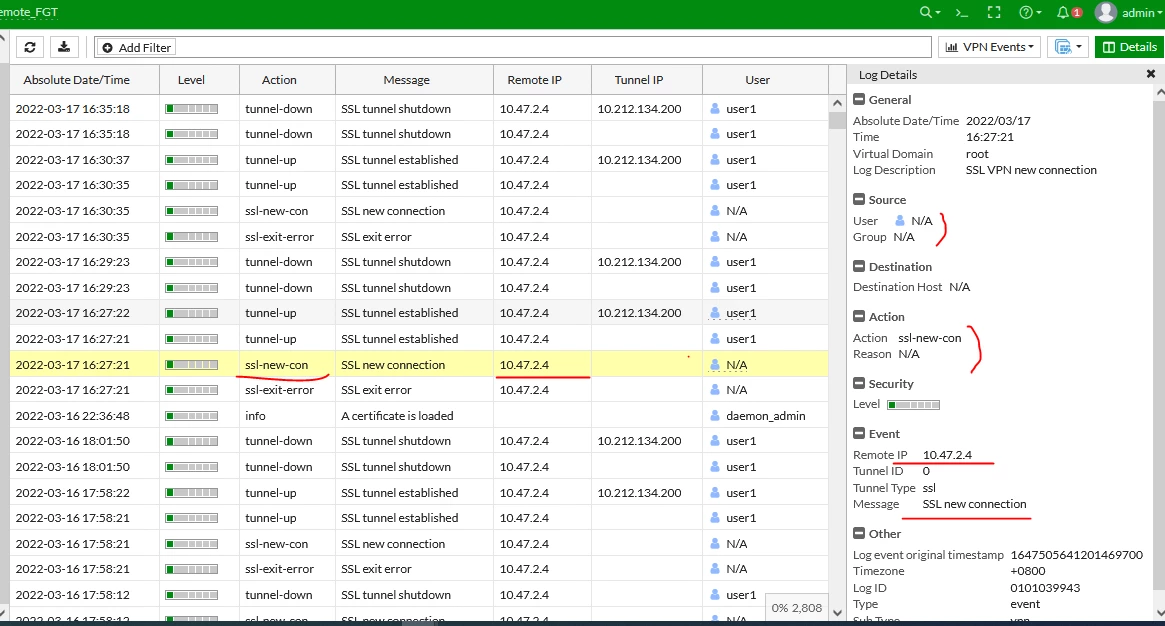Collapse the Event section toggle

point(859,434)
